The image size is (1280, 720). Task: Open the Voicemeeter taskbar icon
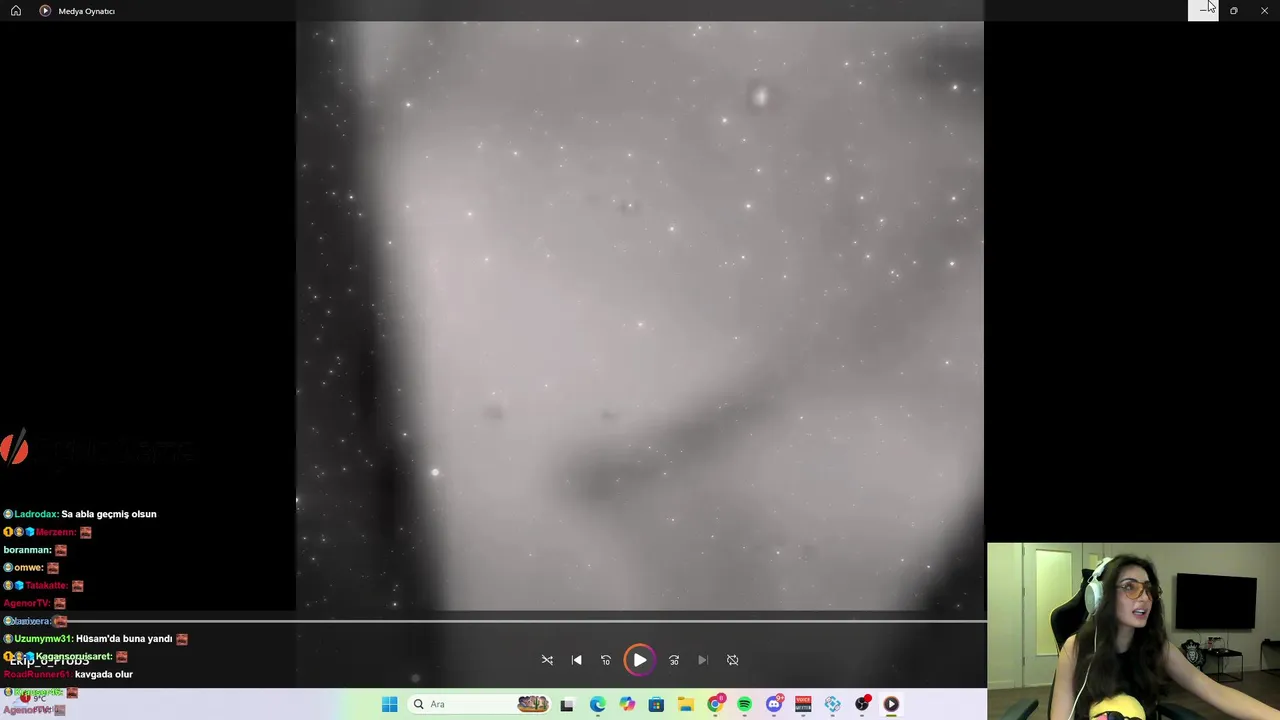click(x=803, y=704)
